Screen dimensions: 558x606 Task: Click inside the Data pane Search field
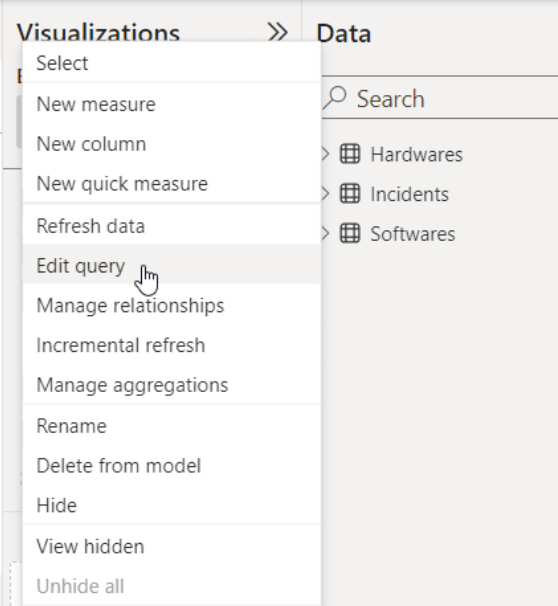pos(440,98)
